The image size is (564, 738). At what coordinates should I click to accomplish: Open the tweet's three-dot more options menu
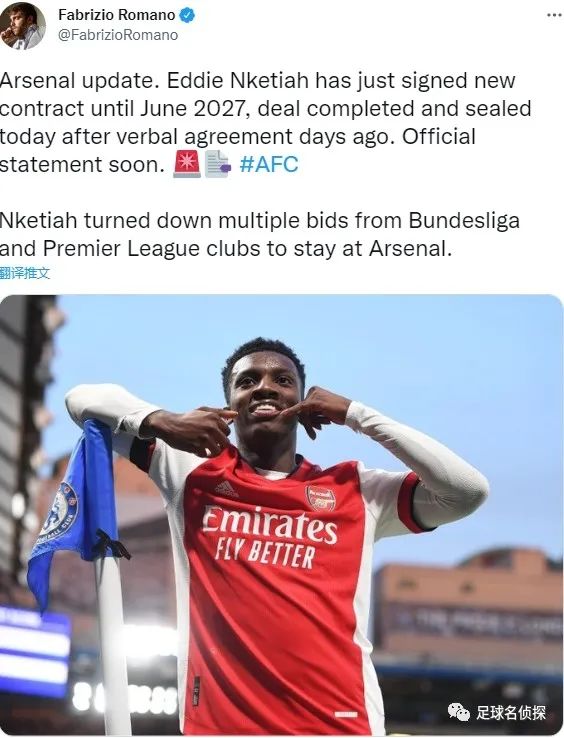554,15
